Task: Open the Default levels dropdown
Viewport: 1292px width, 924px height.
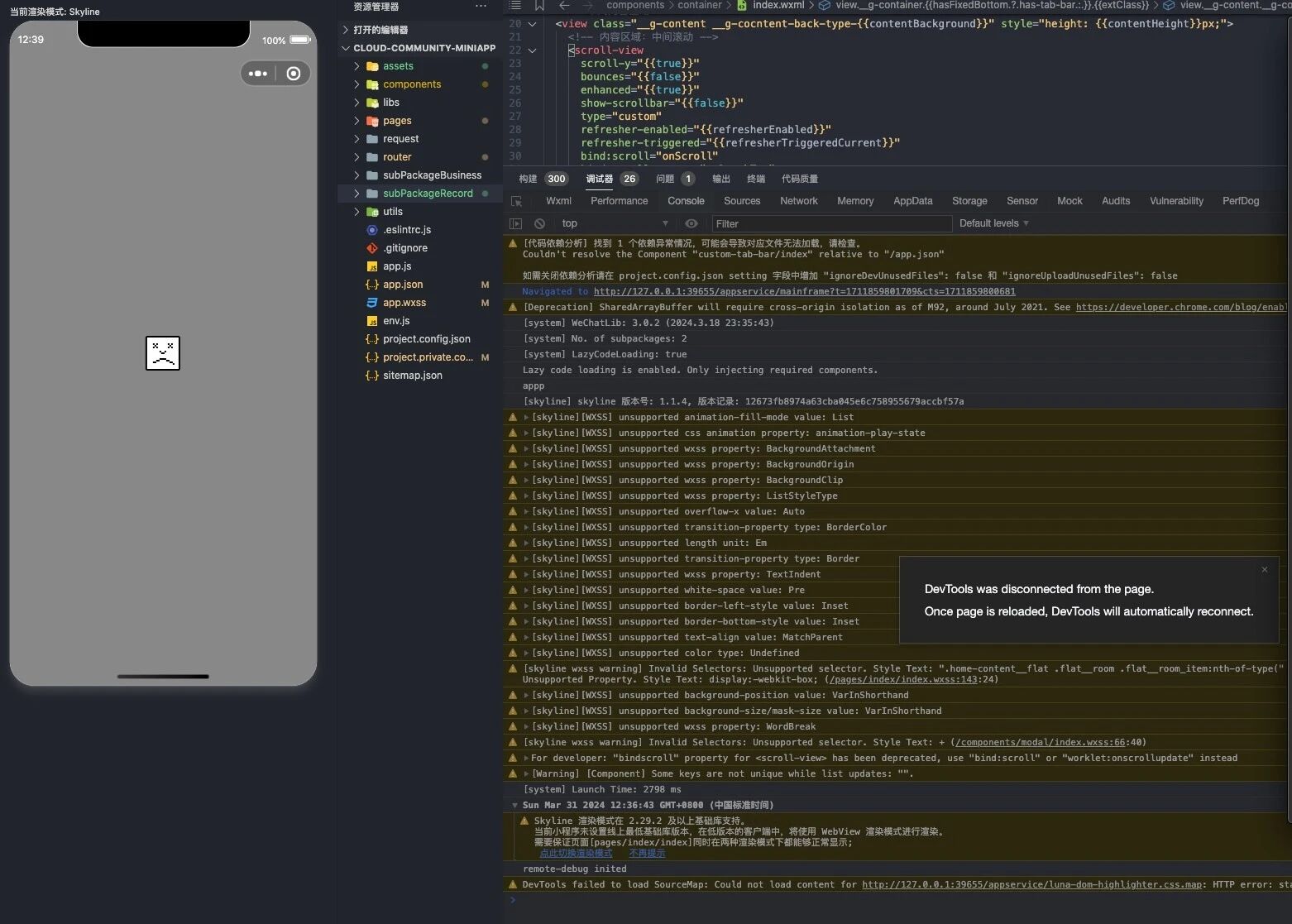Action: click(994, 223)
